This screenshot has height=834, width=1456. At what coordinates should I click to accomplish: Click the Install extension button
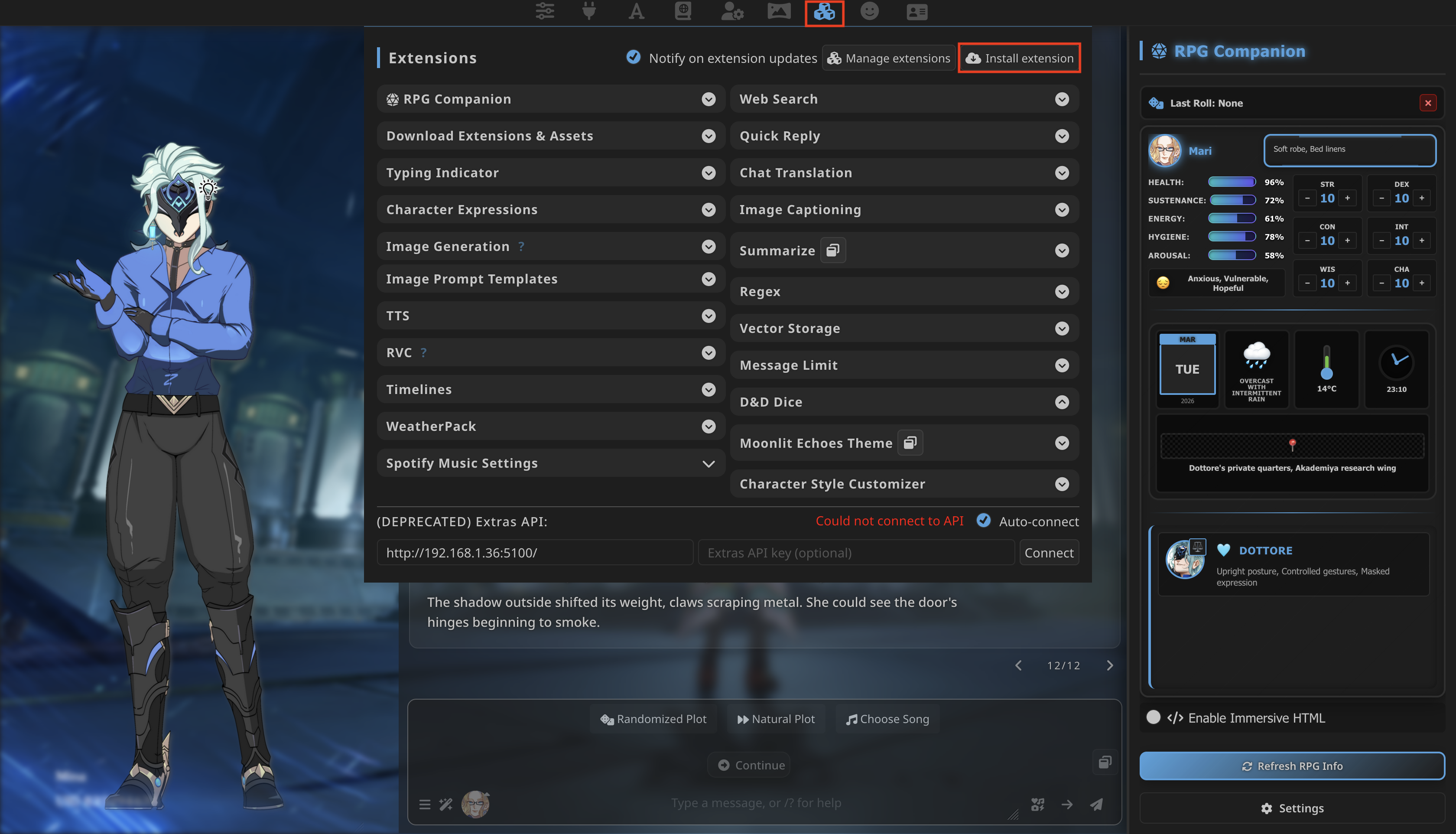1020,58
